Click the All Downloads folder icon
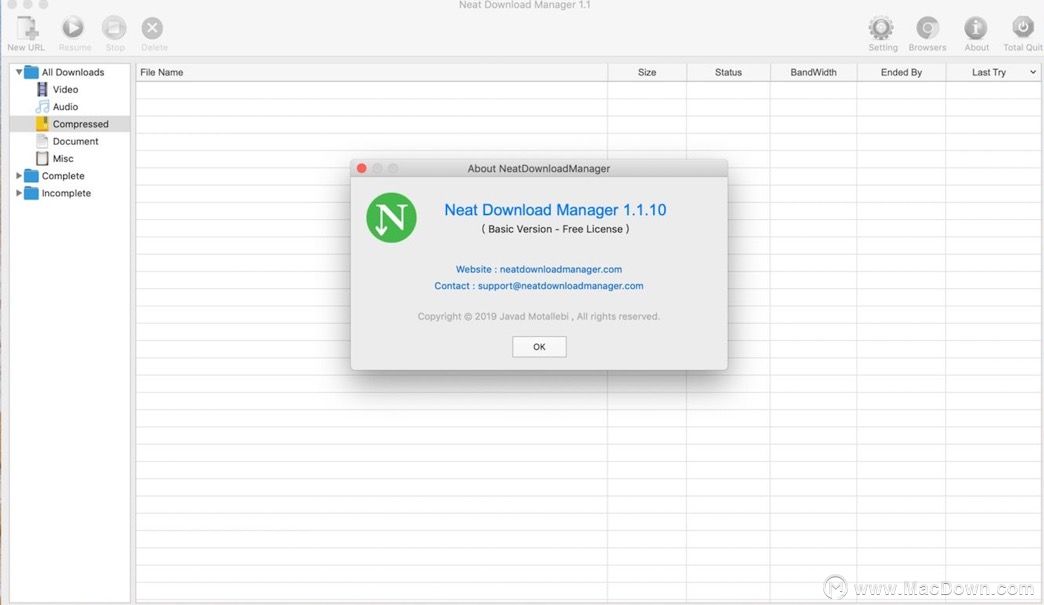The width and height of the screenshot is (1044, 605). (31, 72)
